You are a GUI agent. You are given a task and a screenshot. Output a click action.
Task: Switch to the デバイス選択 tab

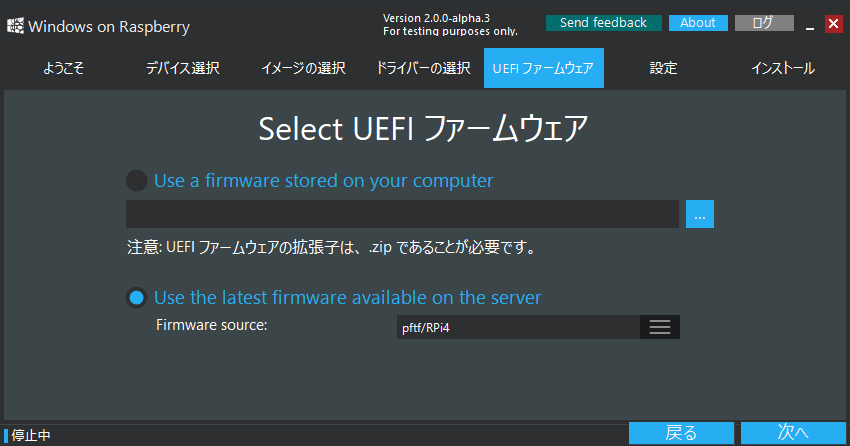183,68
